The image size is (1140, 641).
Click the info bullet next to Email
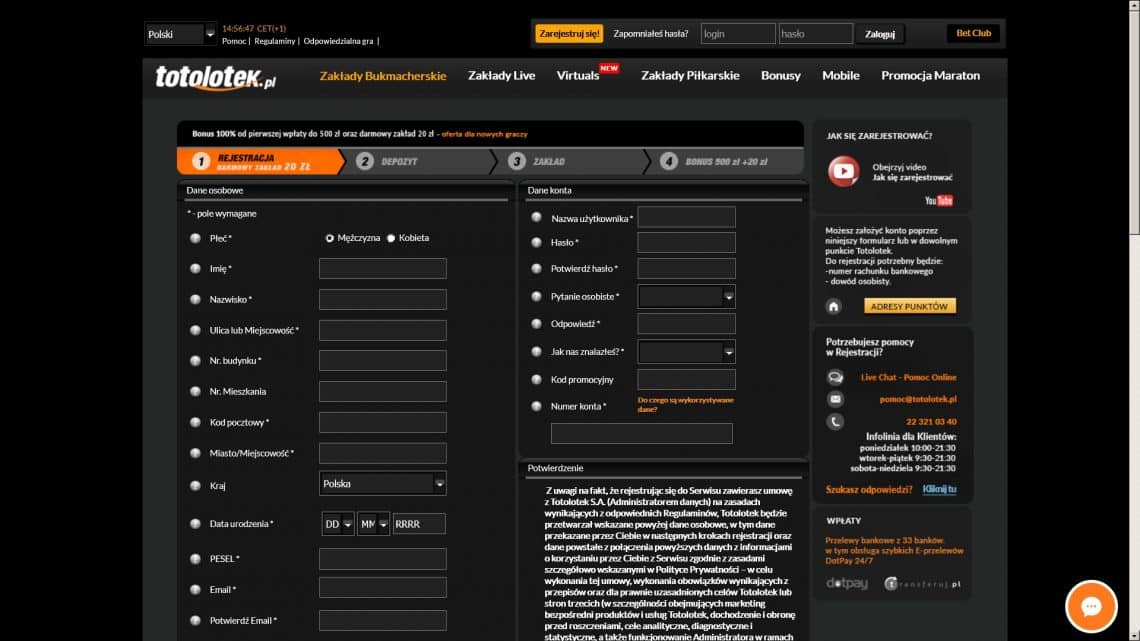pyautogui.click(x=195, y=589)
